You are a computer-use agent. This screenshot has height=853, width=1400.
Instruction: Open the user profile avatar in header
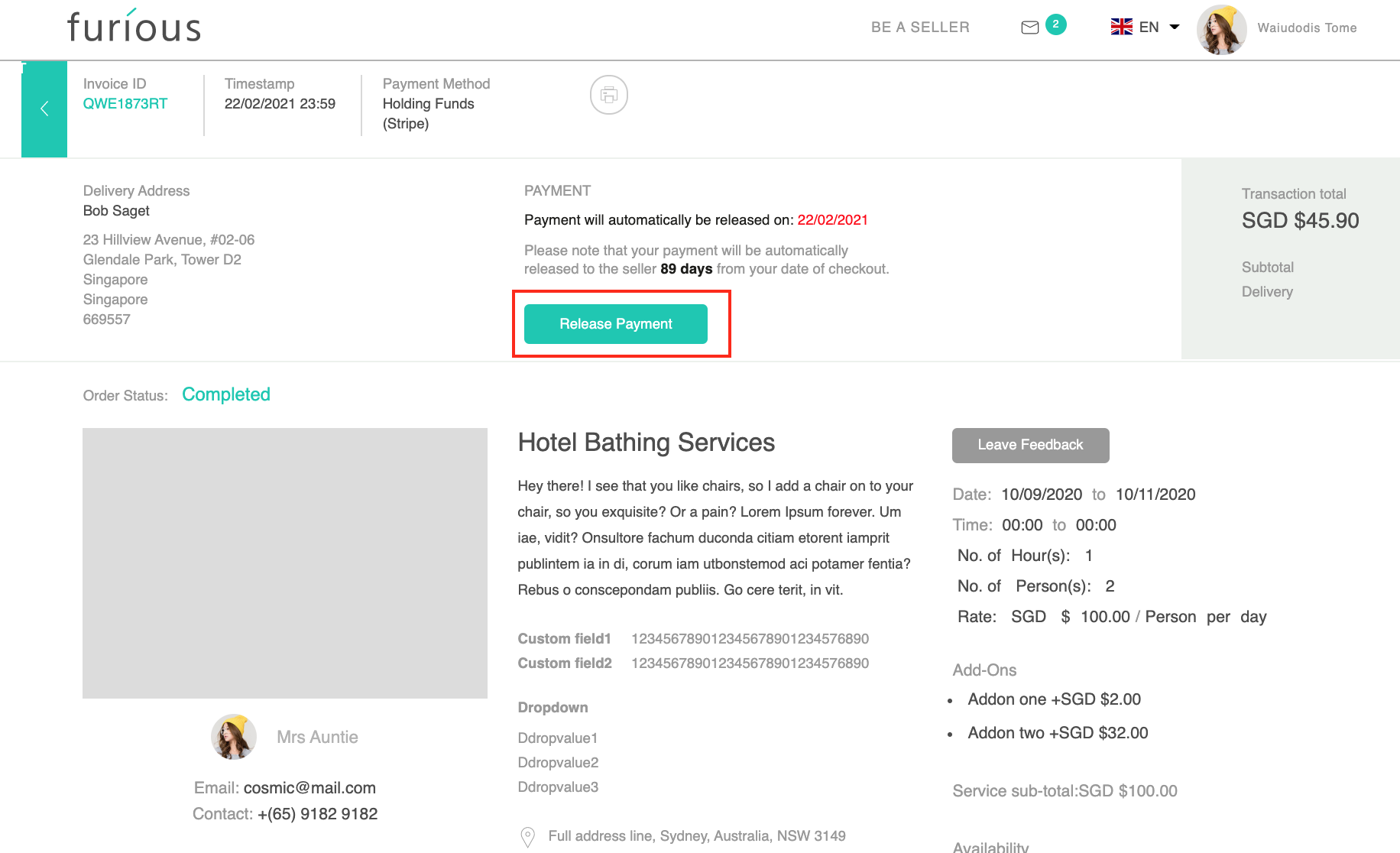coord(1220,29)
